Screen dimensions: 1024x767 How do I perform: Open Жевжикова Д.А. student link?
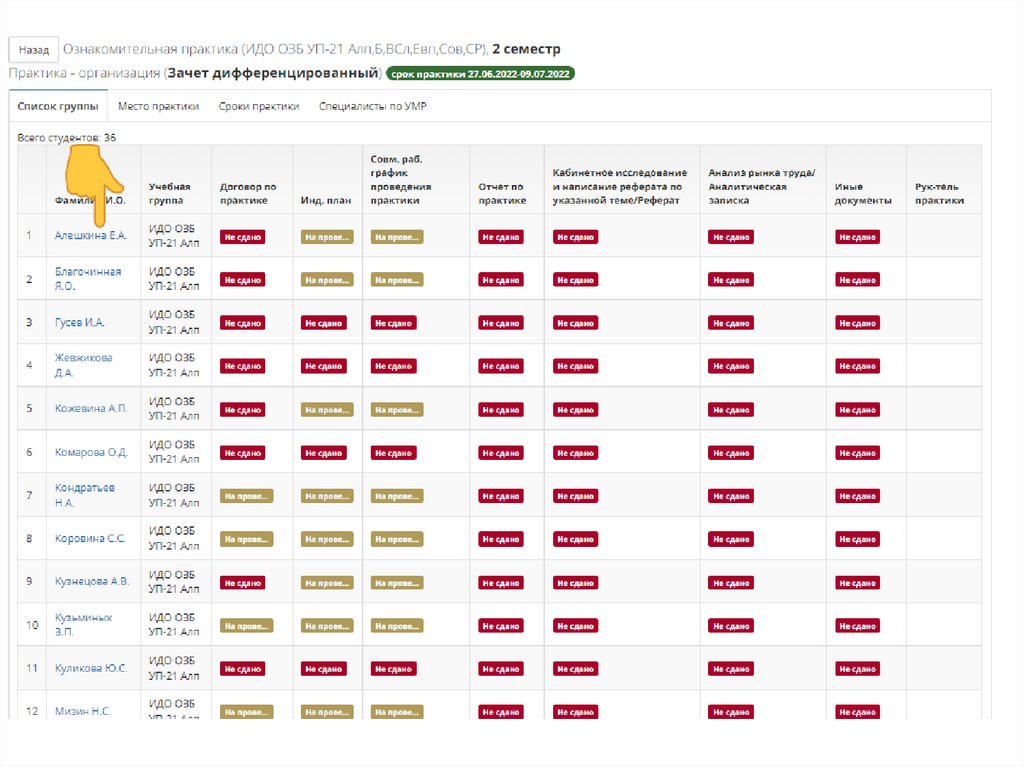(x=83, y=365)
